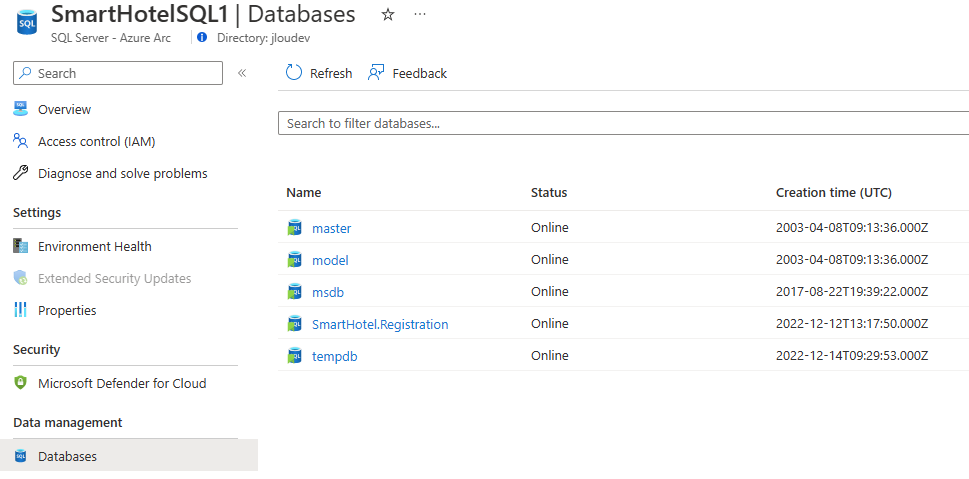Click creation time 2017-08-22T19:39:22.000Z

pos(852,292)
